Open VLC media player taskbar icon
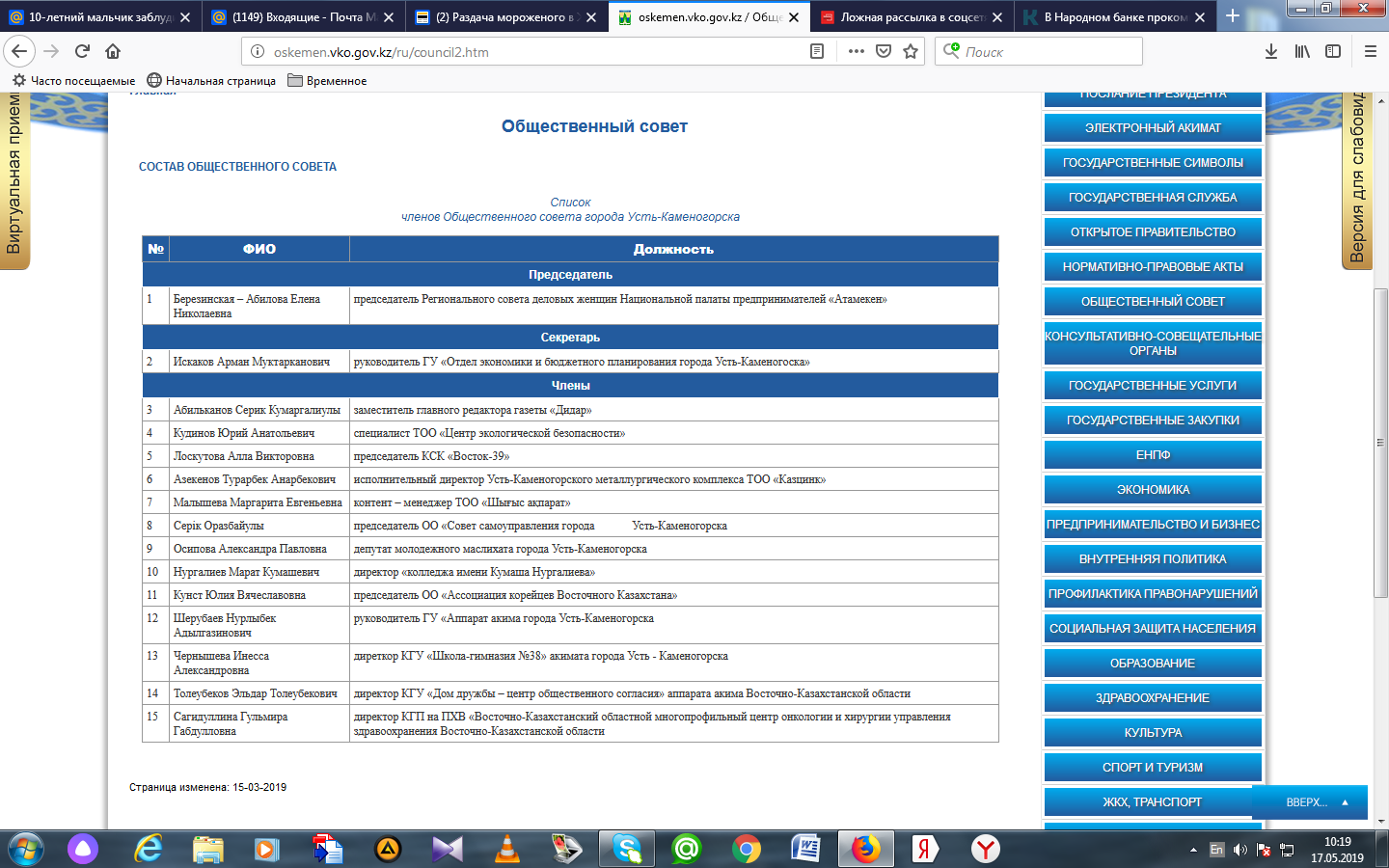 click(506, 849)
